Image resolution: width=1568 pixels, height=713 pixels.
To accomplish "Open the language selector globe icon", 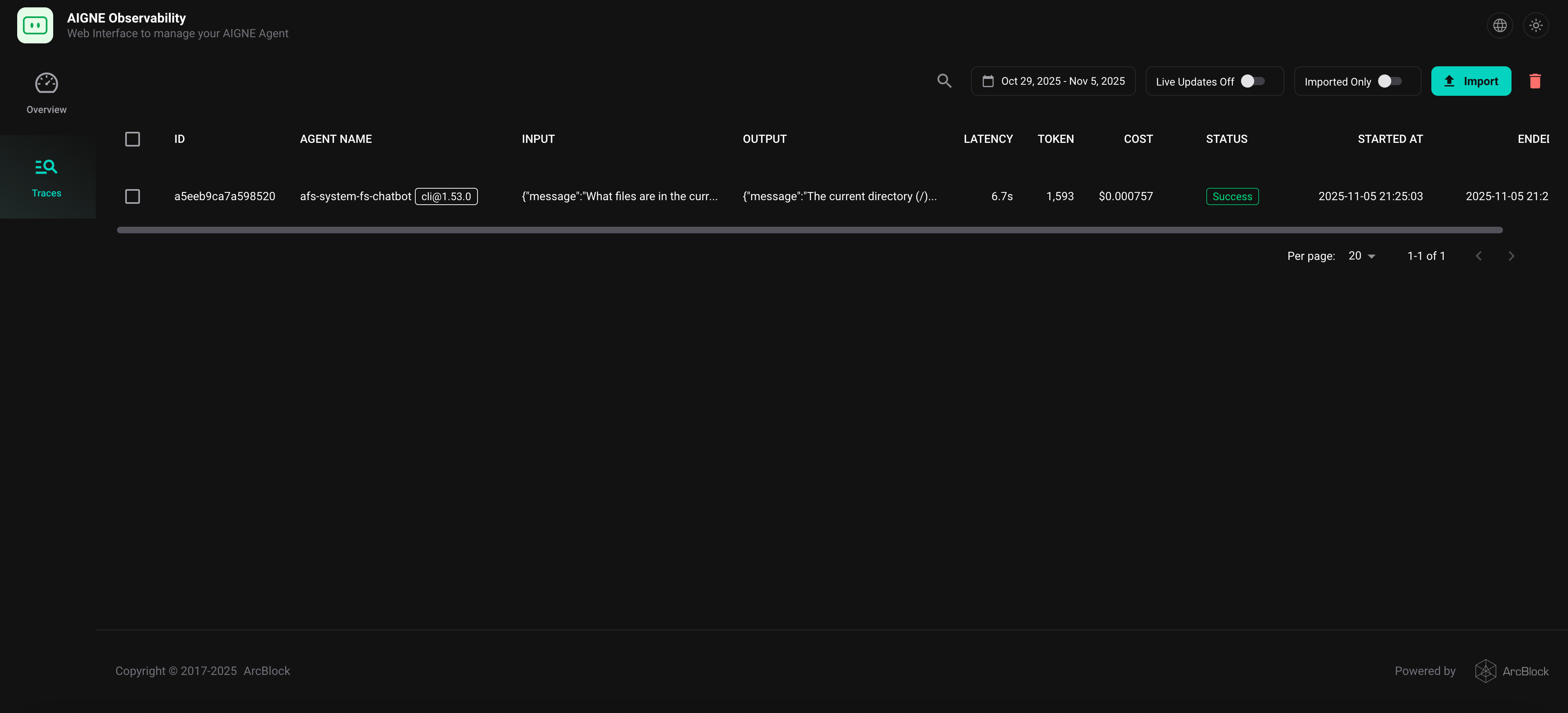I will click(x=1499, y=25).
